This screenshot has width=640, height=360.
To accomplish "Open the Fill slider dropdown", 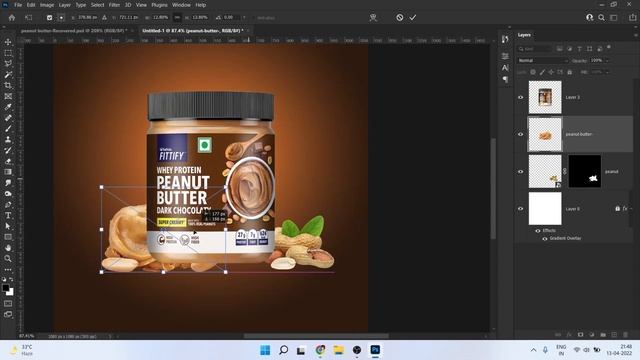I will [607, 72].
